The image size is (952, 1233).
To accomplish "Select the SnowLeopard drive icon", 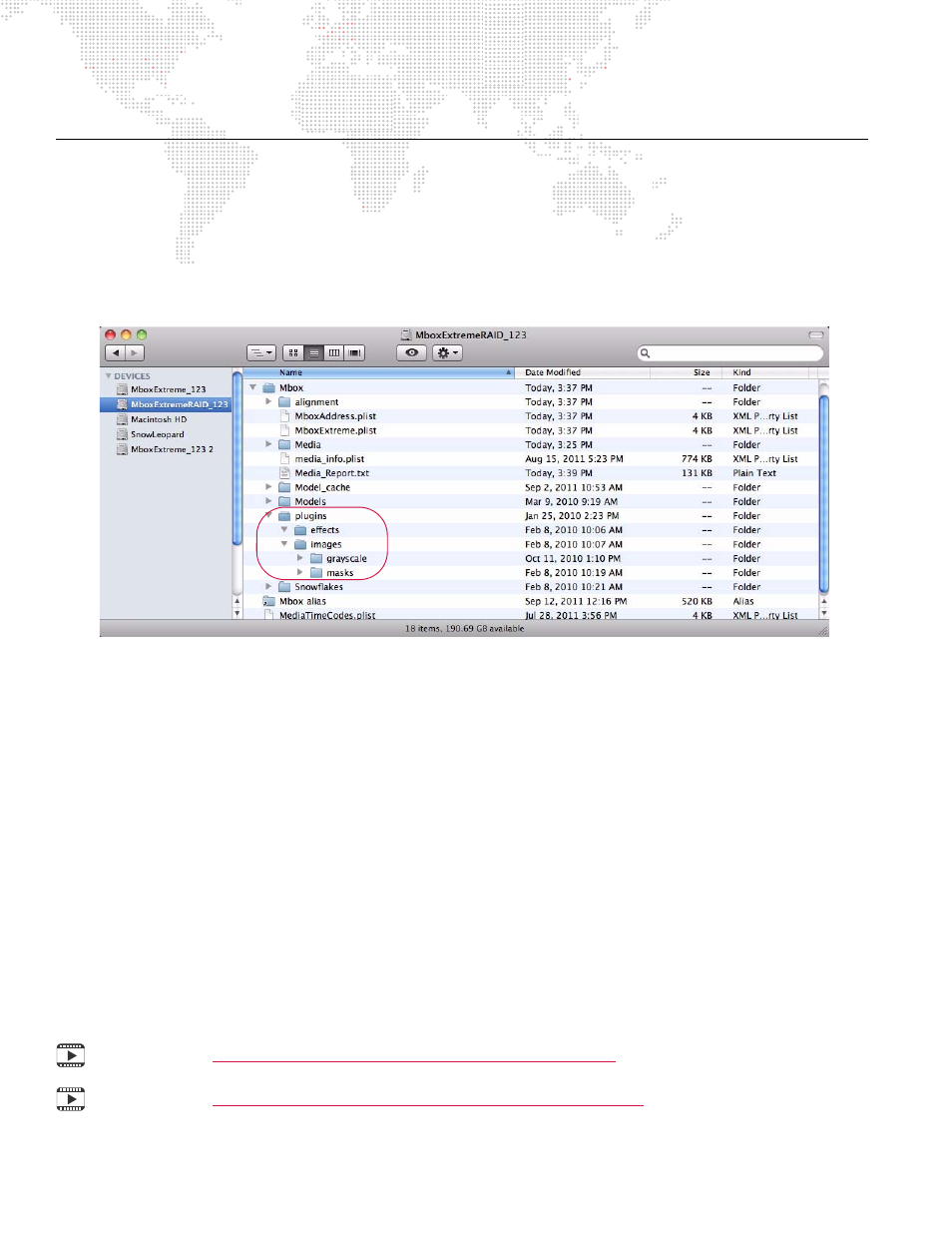I will (x=122, y=434).
